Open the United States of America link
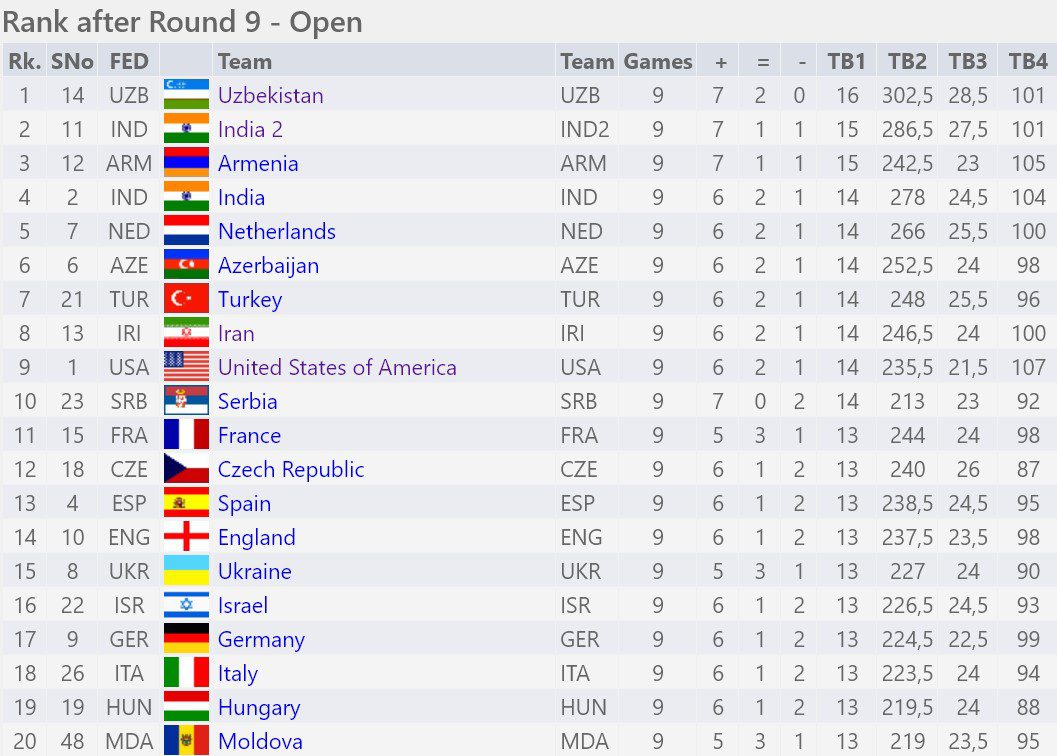 [337, 367]
